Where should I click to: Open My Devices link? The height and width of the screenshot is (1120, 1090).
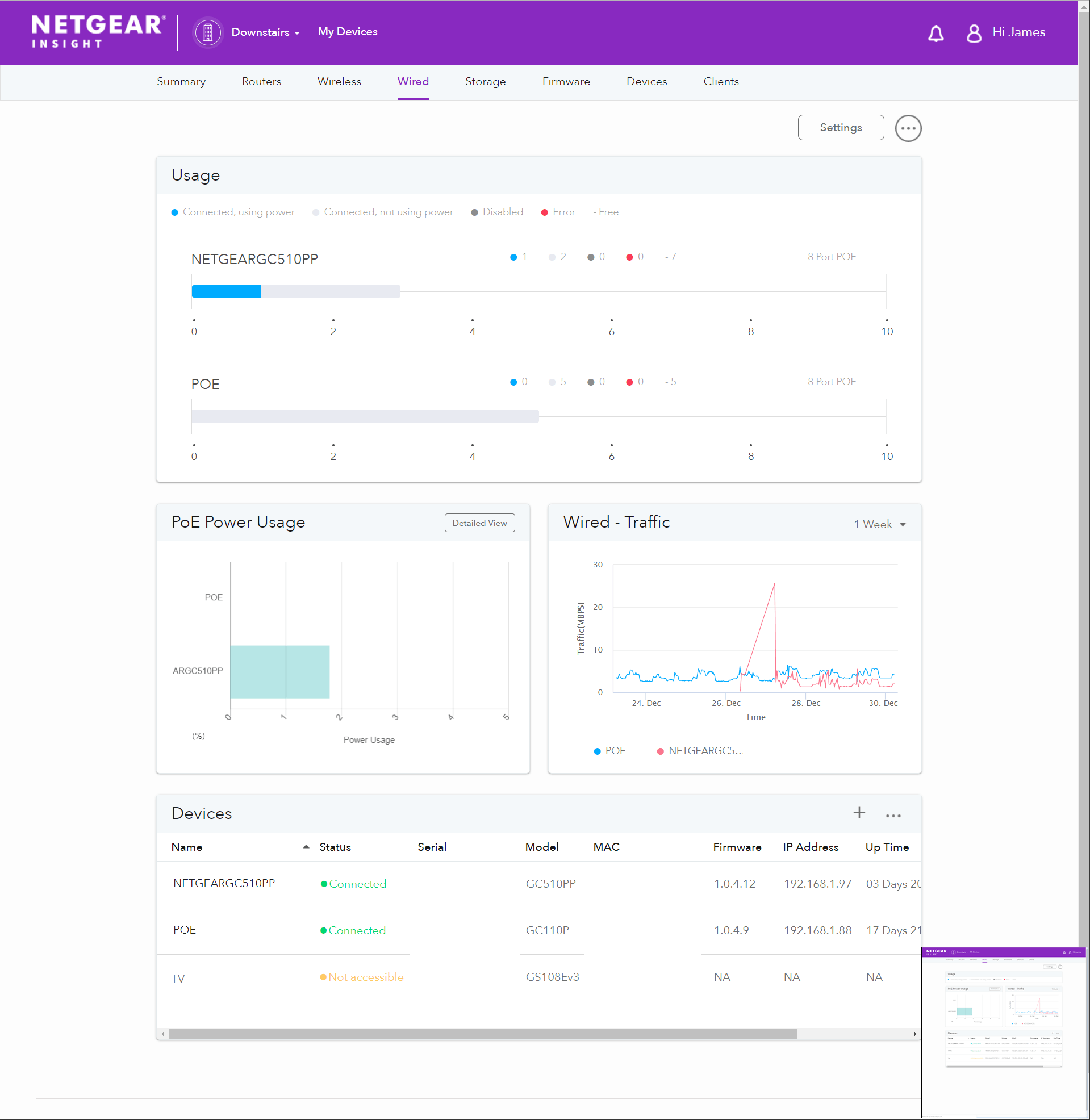point(348,32)
